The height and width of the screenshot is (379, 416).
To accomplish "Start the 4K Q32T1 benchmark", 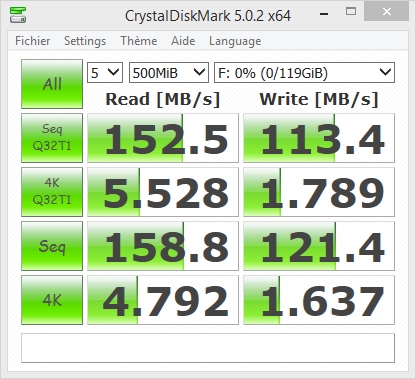I will (52, 192).
